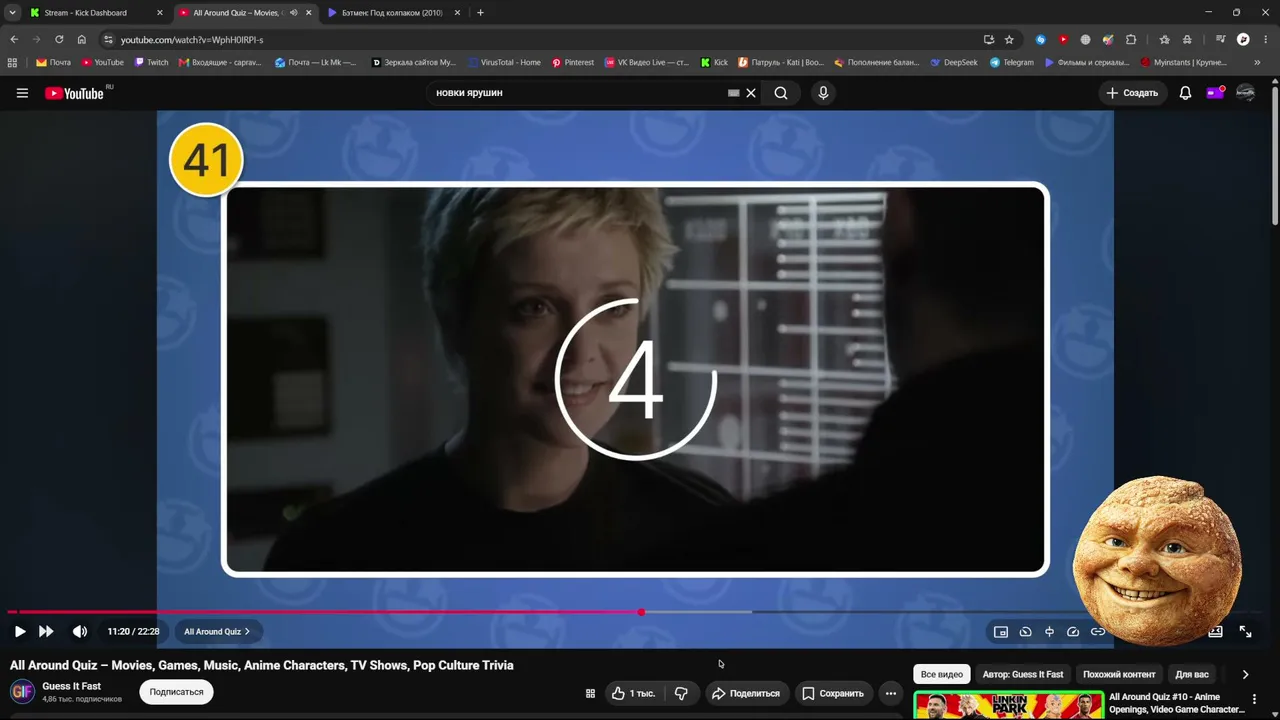The image size is (1280, 720).
Task: Select the Для вас chip
Action: coord(1192,674)
